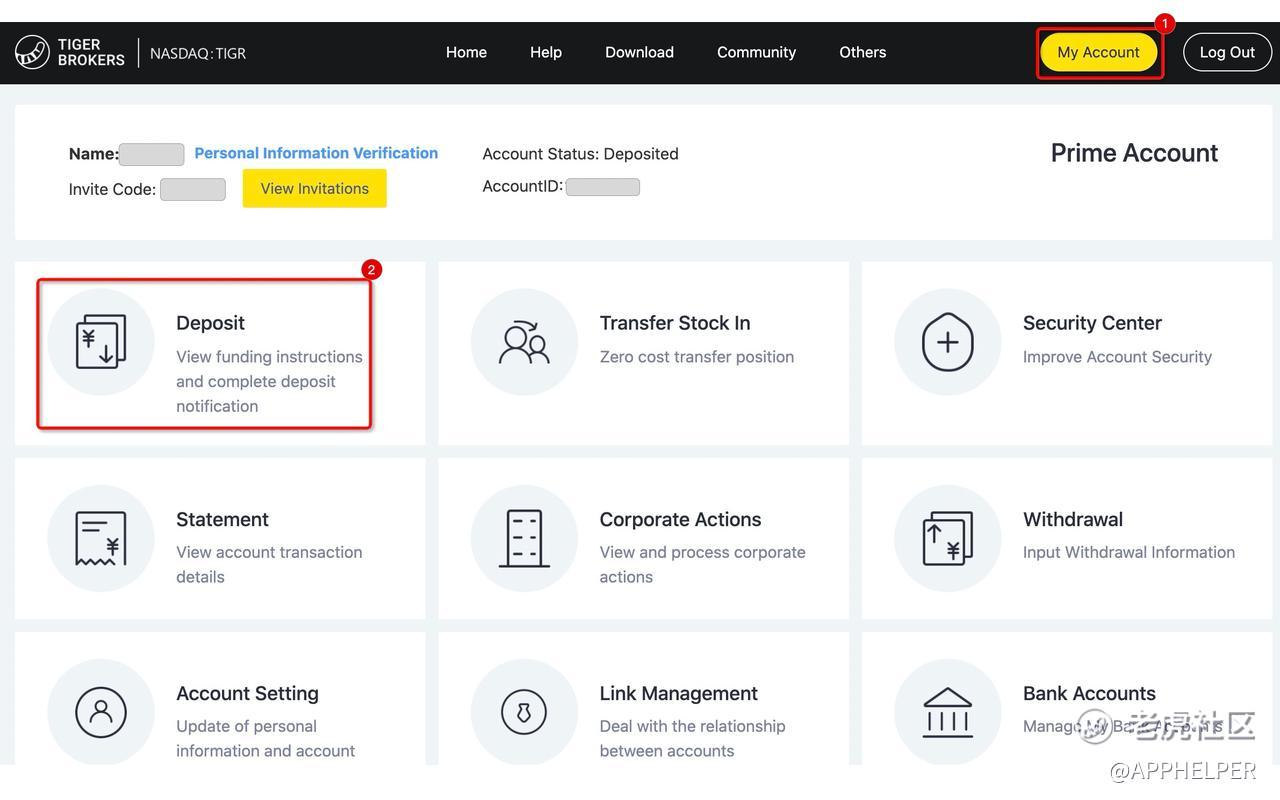
Task: Click the Tiger Brokers logo
Action: pos(70,52)
